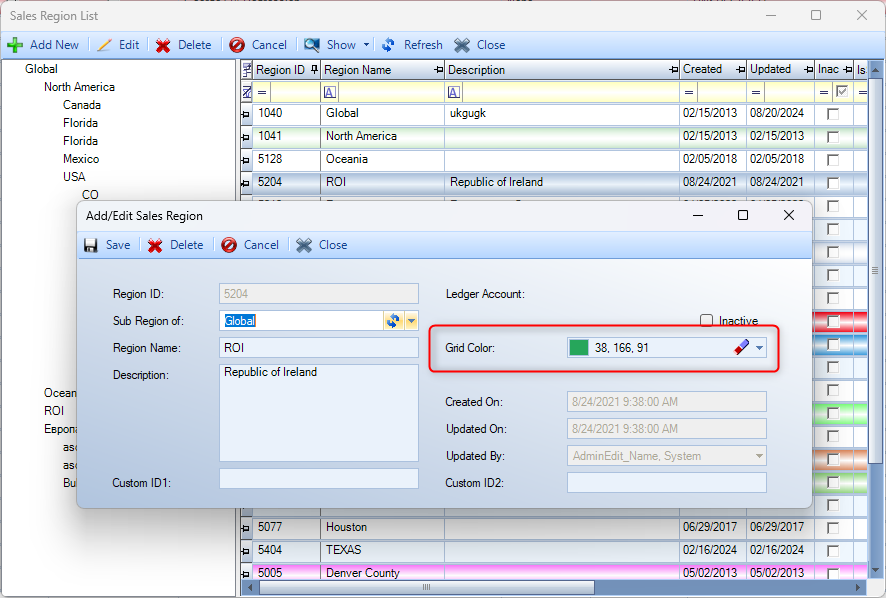886x598 pixels.
Task: Open the Sub Region of dropdown
Action: pyautogui.click(x=411, y=321)
